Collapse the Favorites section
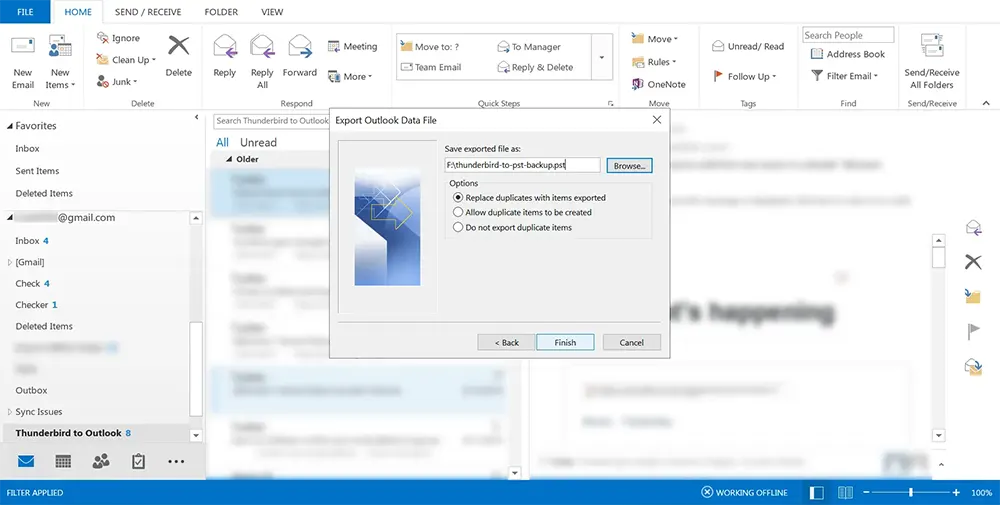The width and height of the screenshot is (1000, 505). (10, 126)
